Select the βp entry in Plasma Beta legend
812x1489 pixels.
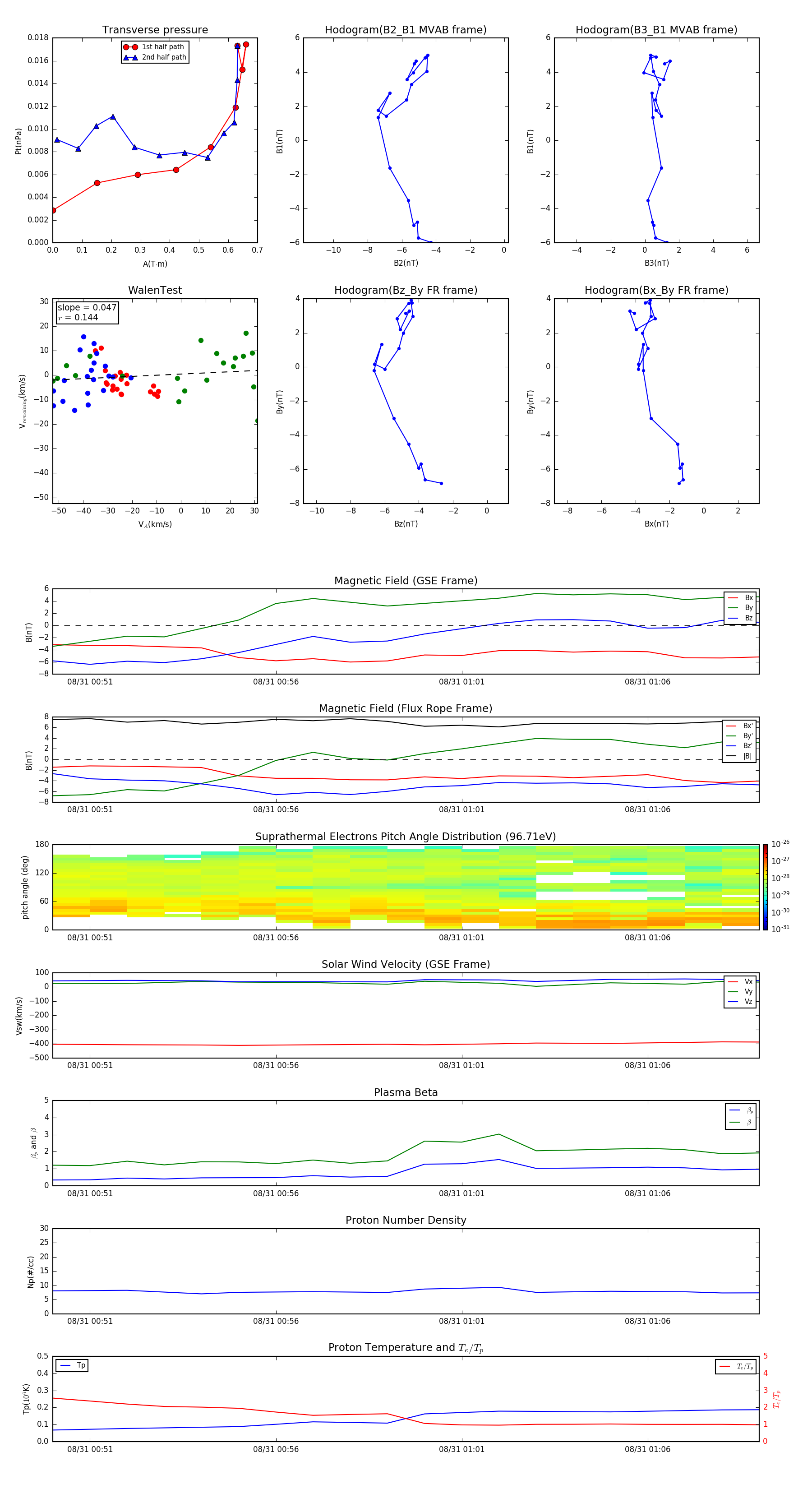click(741, 1110)
